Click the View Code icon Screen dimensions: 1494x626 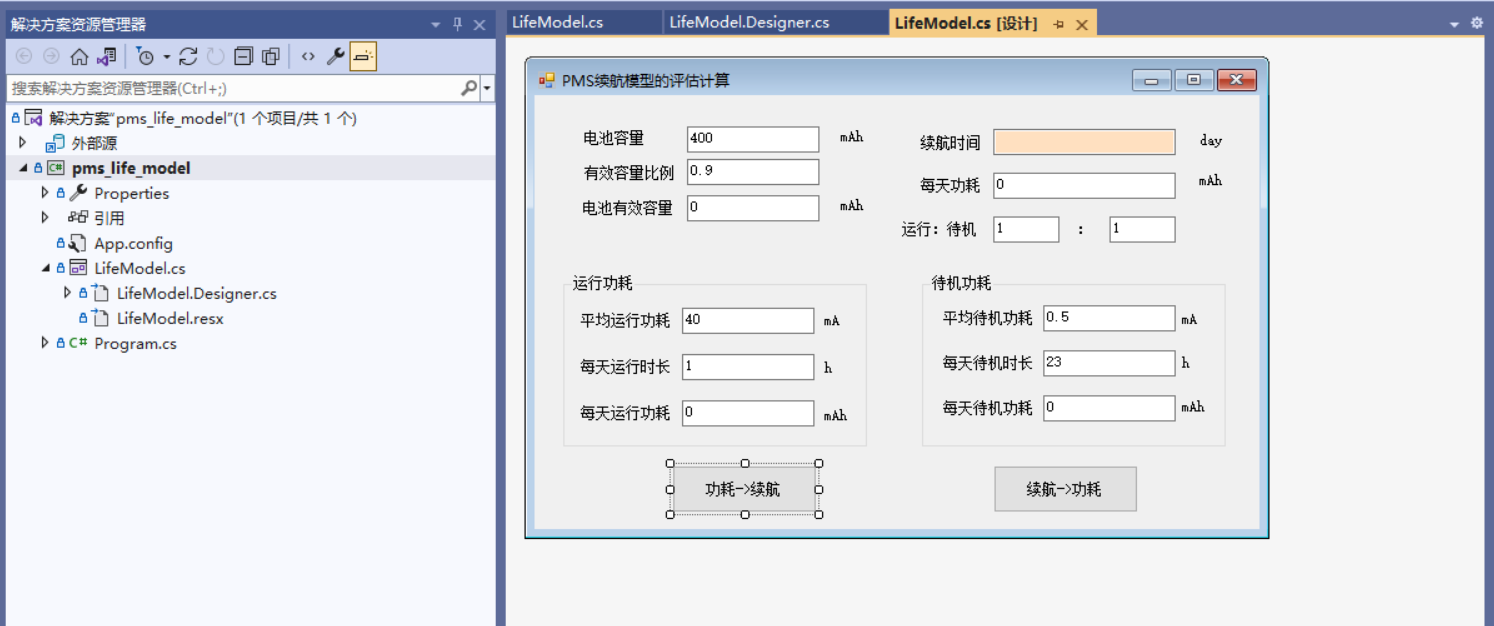click(309, 56)
